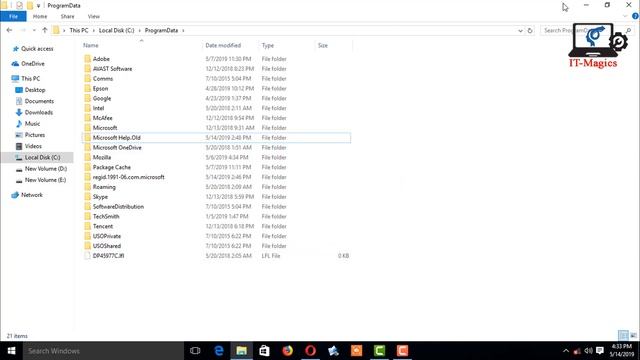Open the View ribbon tab
The image size is (640, 360).
click(93, 16)
